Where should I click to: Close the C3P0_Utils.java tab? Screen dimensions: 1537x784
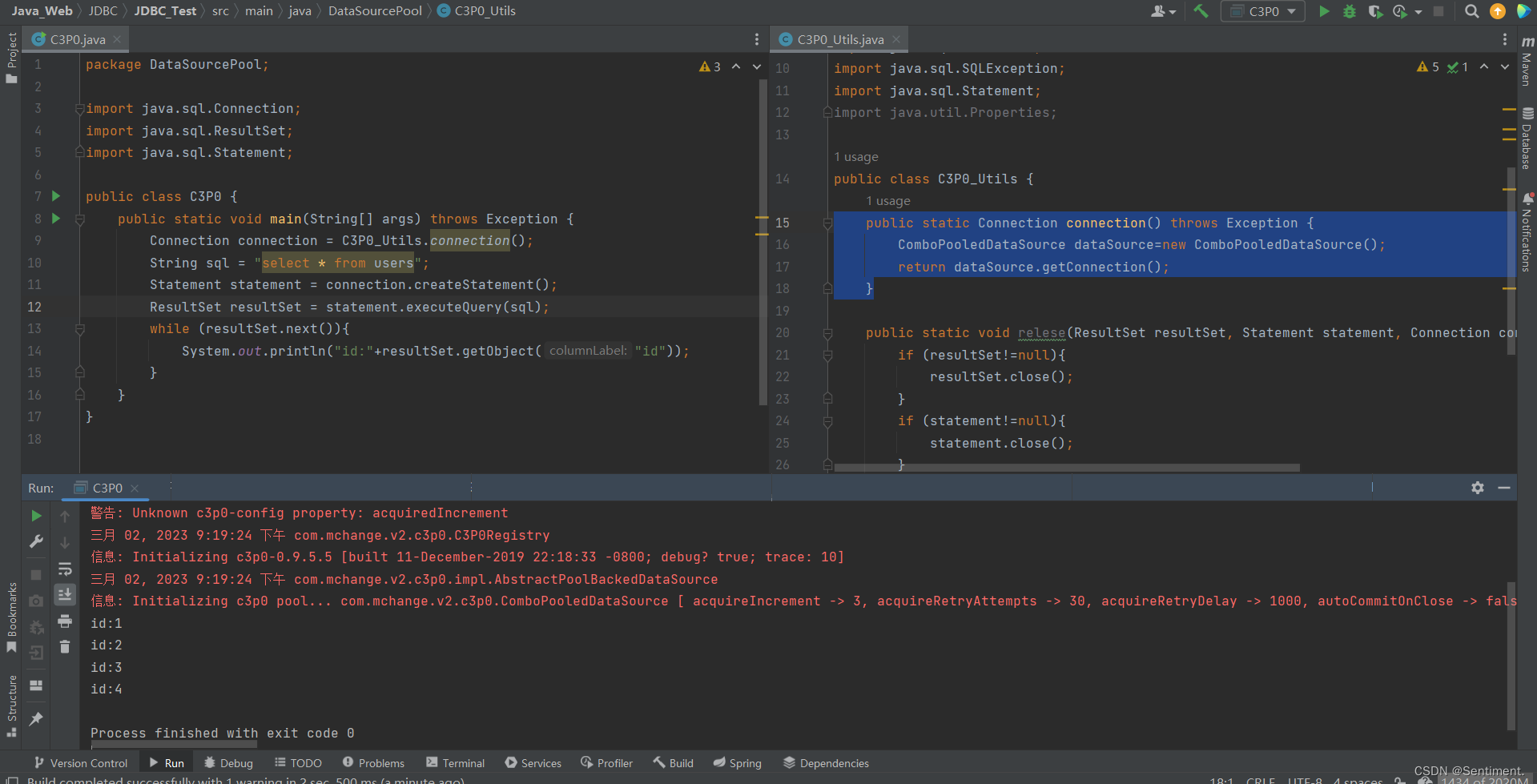click(x=896, y=39)
